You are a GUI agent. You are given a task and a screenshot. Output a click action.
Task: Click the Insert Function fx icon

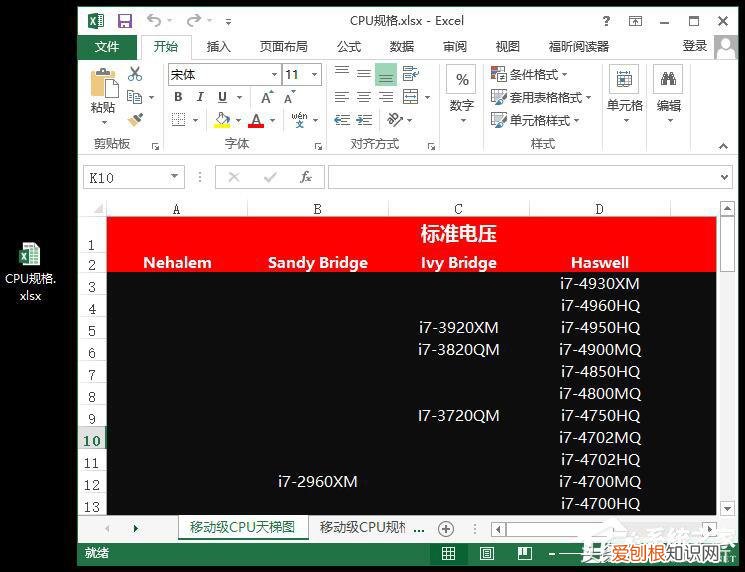[306, 177]
